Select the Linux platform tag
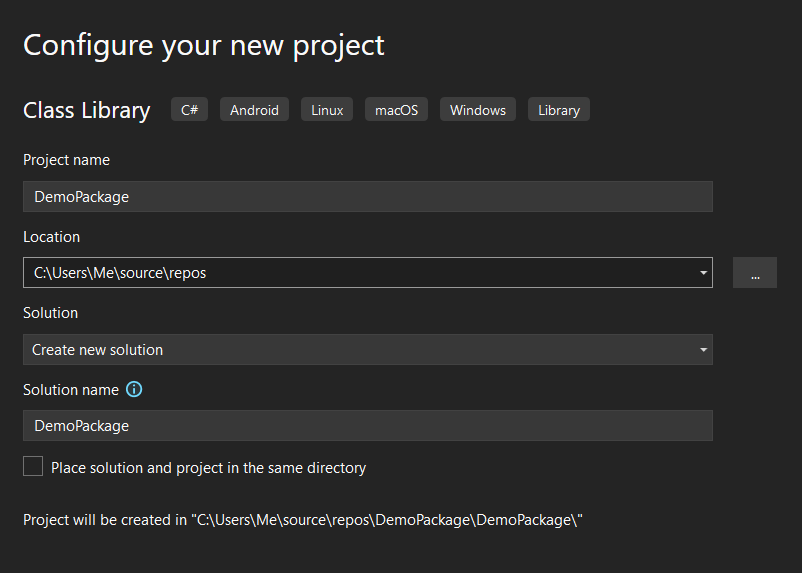The image size is (802, 573). tap(327, 110)
